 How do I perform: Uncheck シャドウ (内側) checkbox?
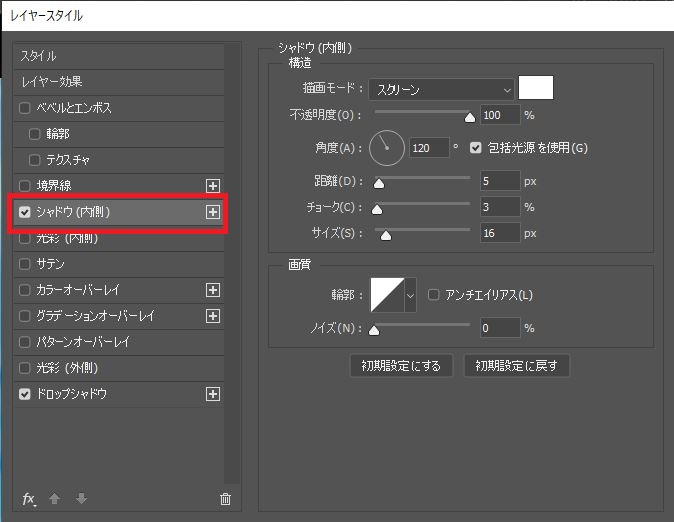25,212
